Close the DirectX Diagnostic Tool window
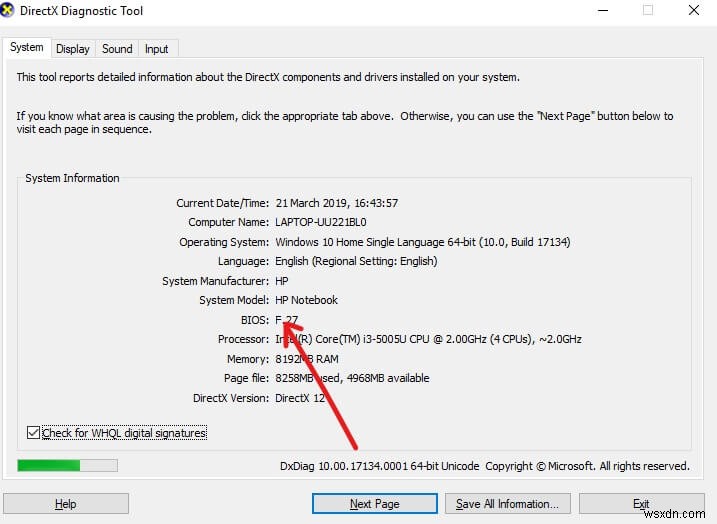This screenshot has height=524, width=717. pos(694,11)
